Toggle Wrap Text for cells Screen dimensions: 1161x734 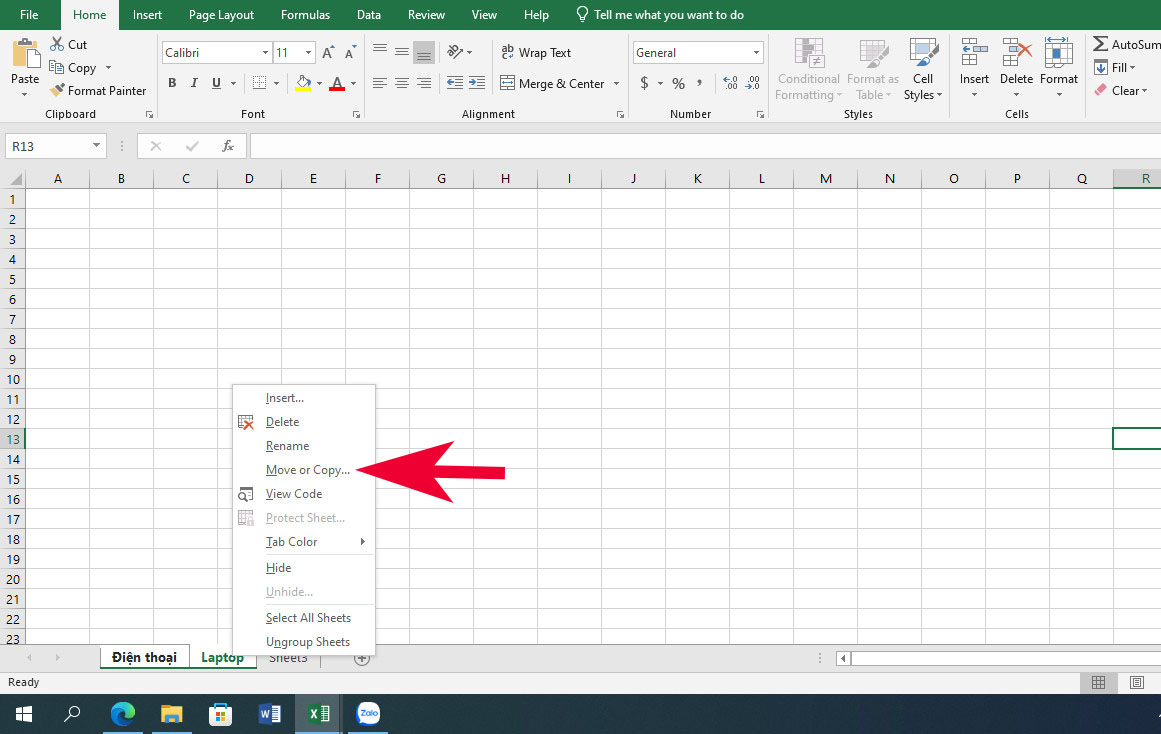pyautogui.click(x=535, y=53)
